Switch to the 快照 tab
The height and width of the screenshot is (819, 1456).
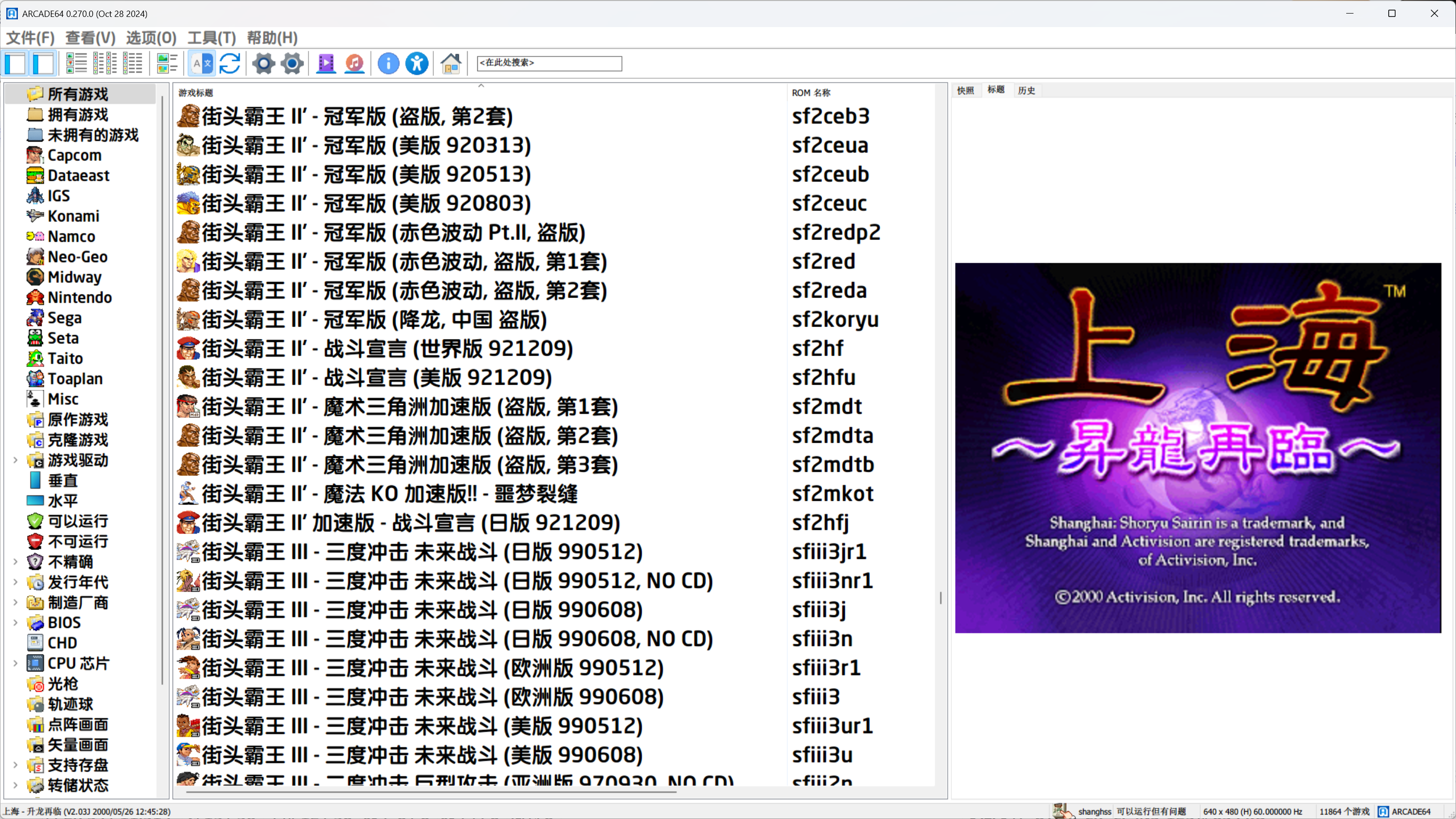(965, 90)
